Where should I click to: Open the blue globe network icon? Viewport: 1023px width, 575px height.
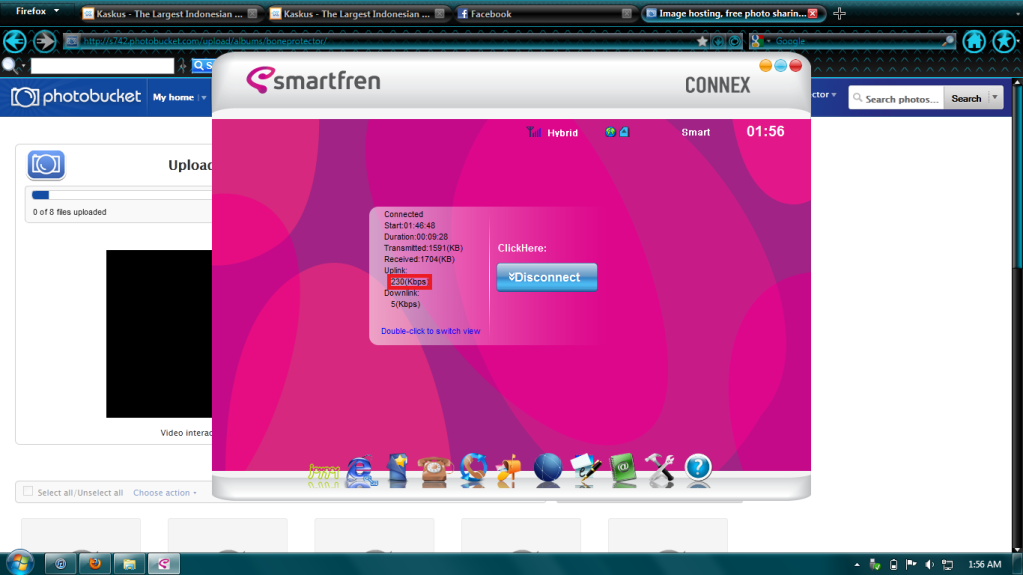pos(547,470)
